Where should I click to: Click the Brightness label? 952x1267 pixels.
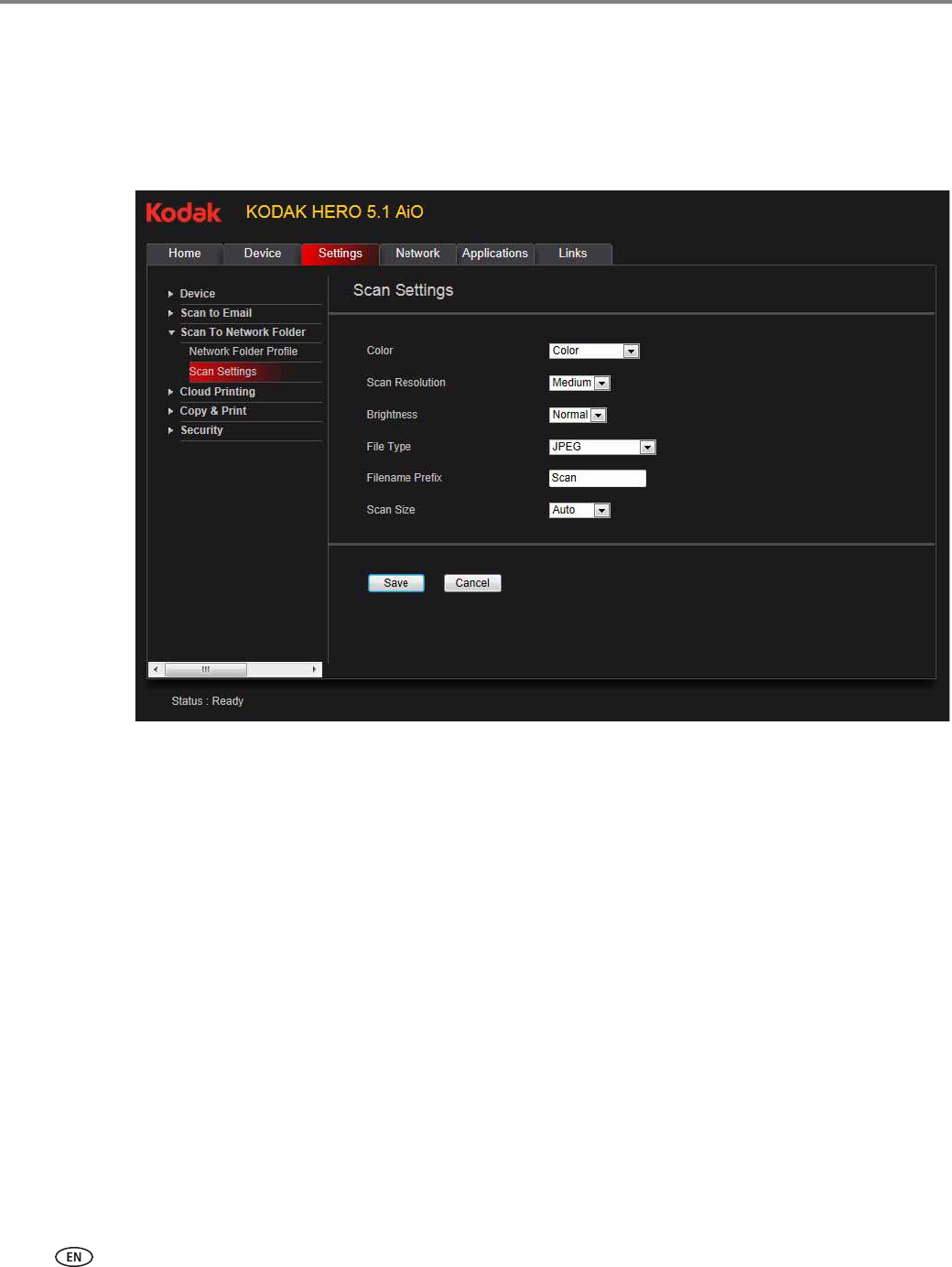[392, 415]
